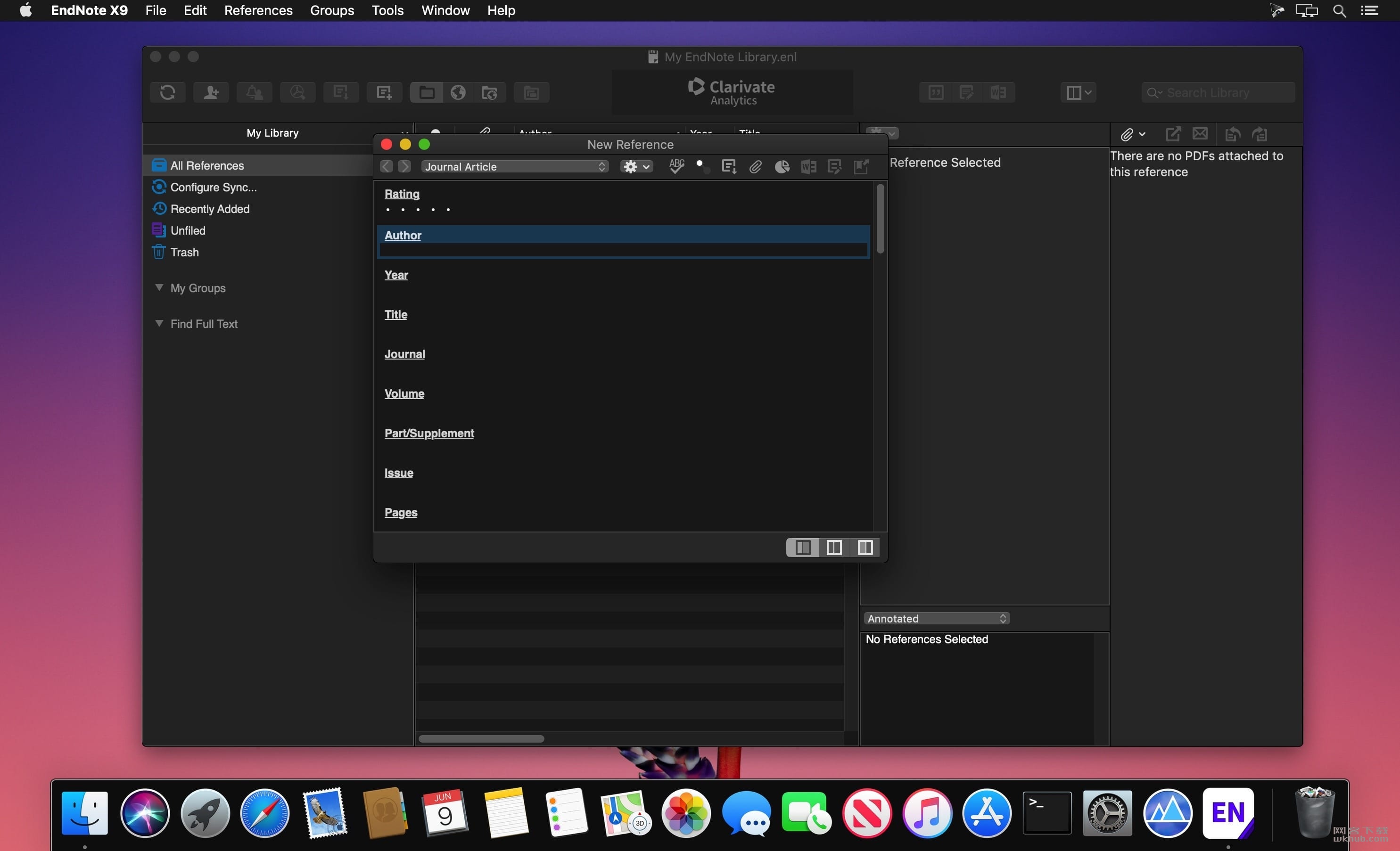Select Integrated Library and Online mode icon
1400x851 pixels.
coord(489,92)
